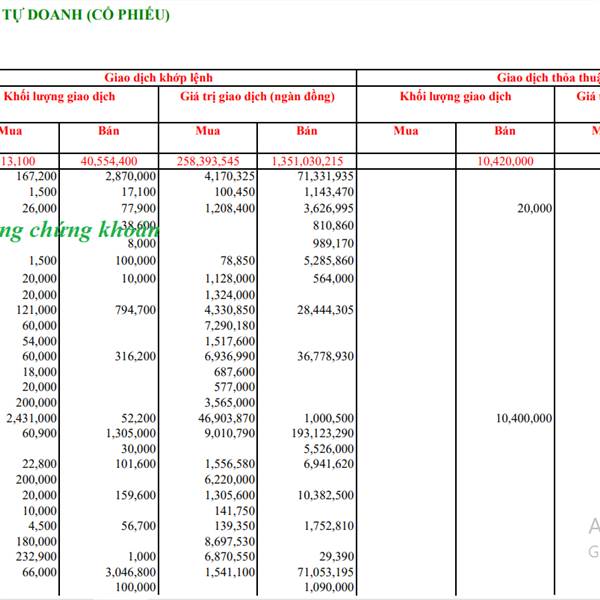Select 'Khối lượng giao dịch' under khớp lệnh

[59, 96]
